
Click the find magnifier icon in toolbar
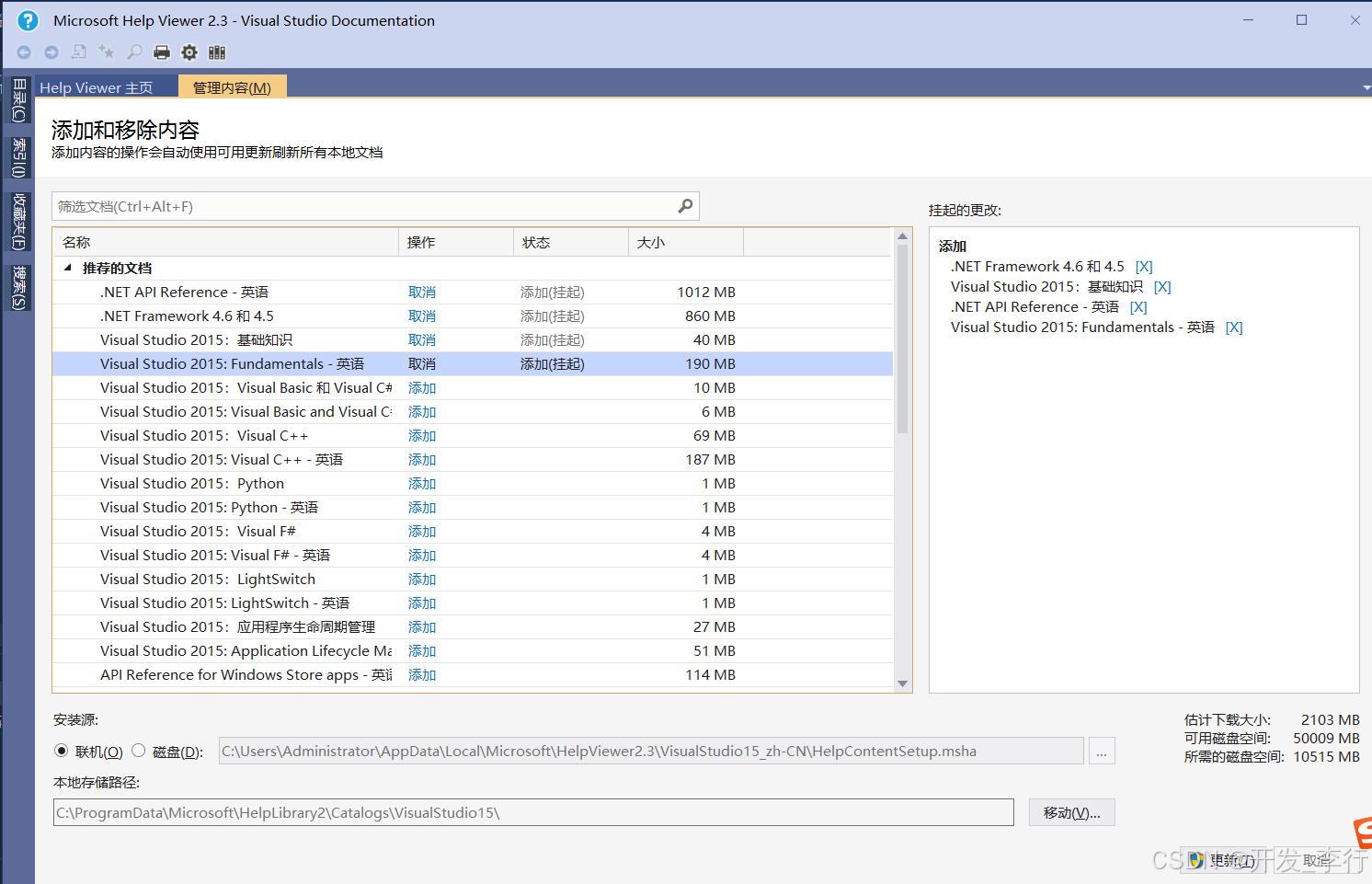(x=134, y=52)
